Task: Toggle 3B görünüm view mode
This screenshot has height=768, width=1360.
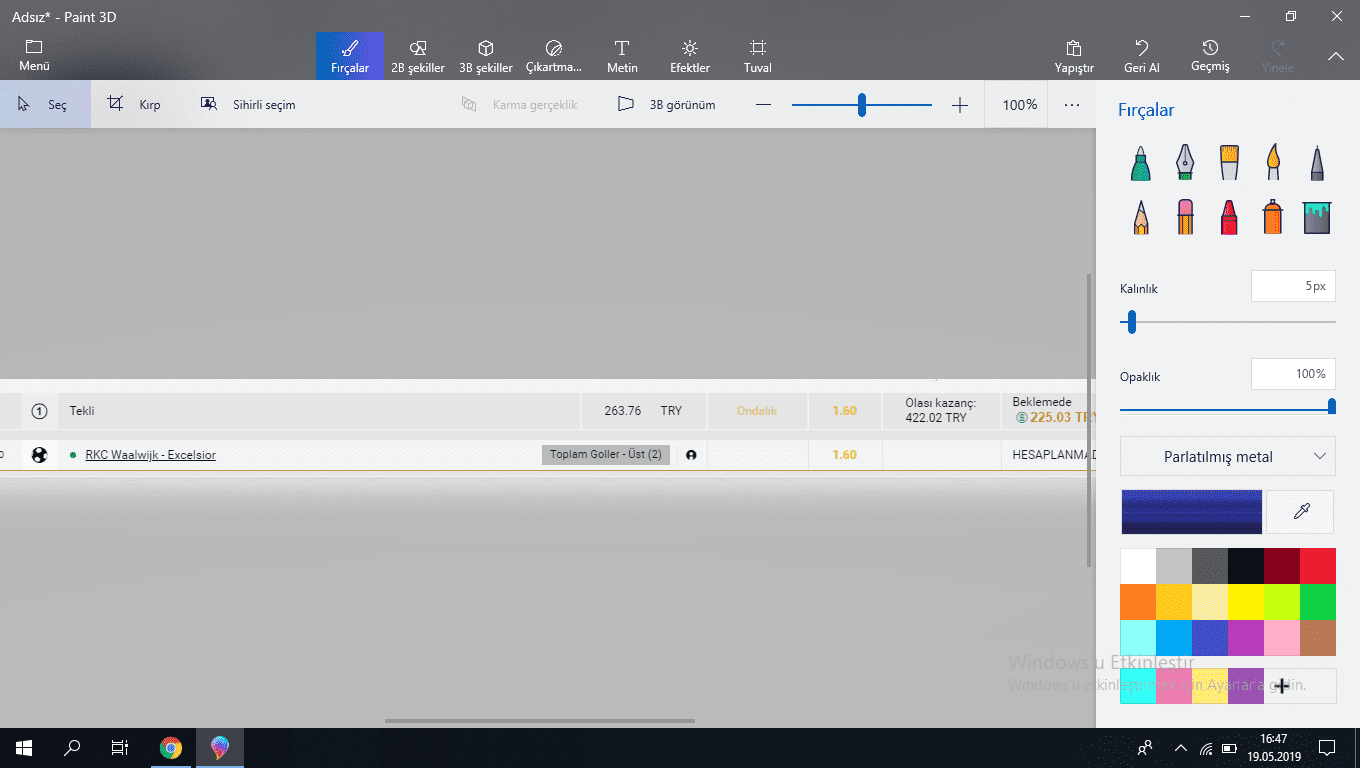Action: click(666, 104)
